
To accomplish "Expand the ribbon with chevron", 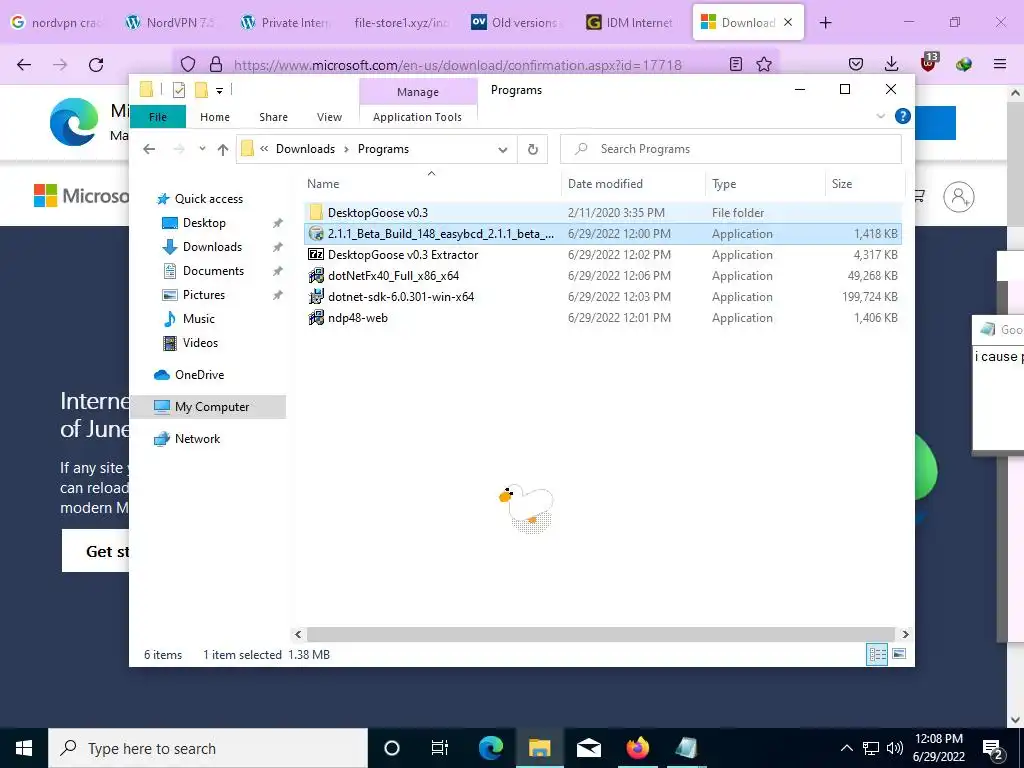I will (880, 116).
